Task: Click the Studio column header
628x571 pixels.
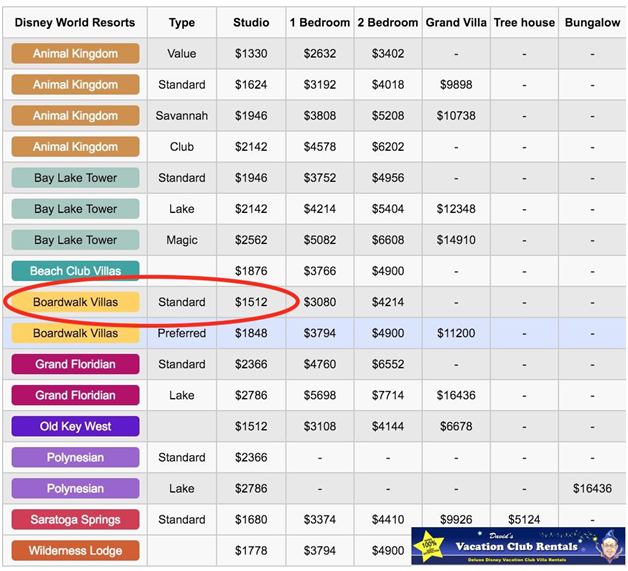Action: coord(251,22)
